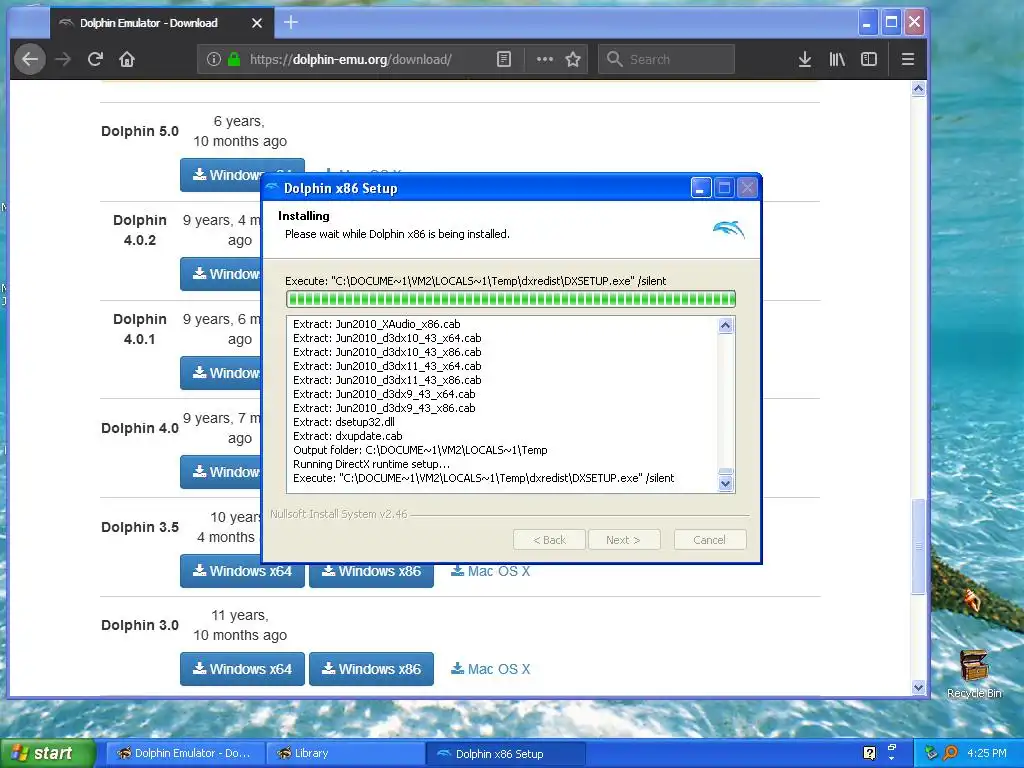Click the installation progress bar
This screenshot has width=1024, height=768.
click(x=511, y=299)
